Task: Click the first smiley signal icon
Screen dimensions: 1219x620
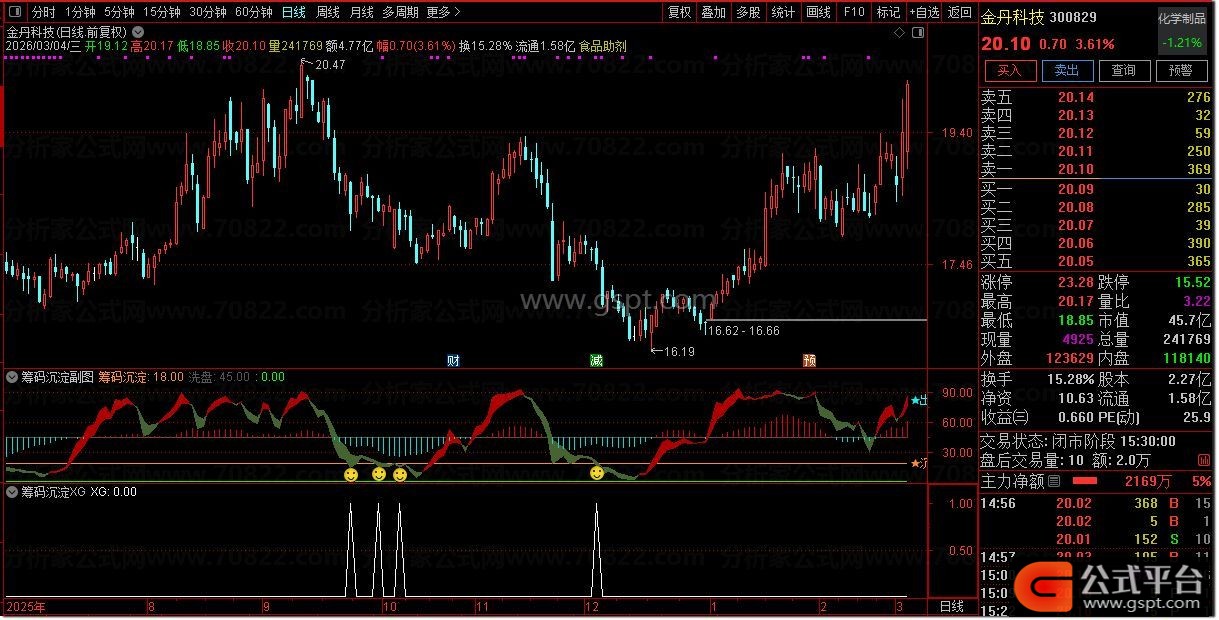Action: [x=351, y=474]
